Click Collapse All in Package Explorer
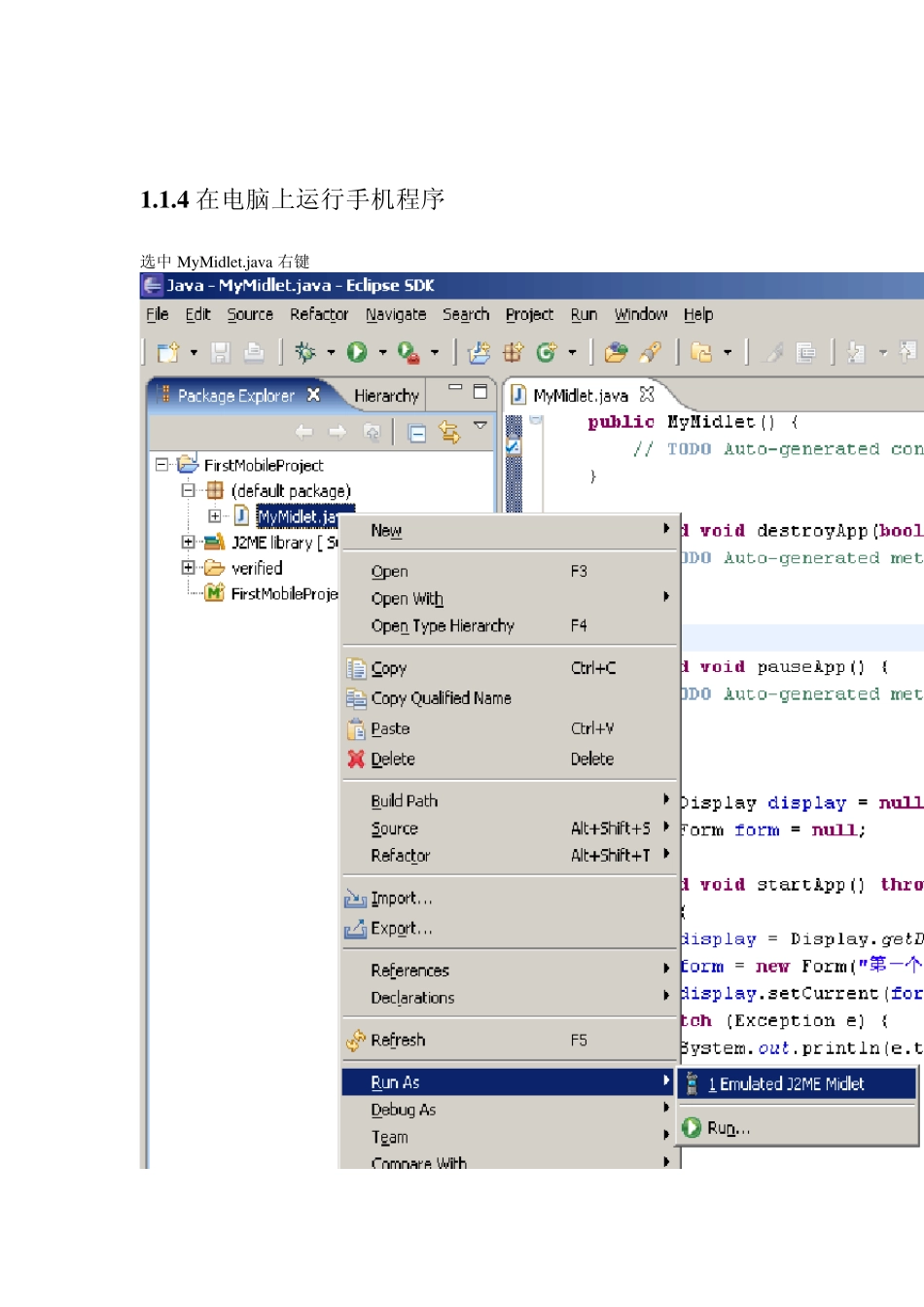The image size is (924, 1307). pos(417,433)
